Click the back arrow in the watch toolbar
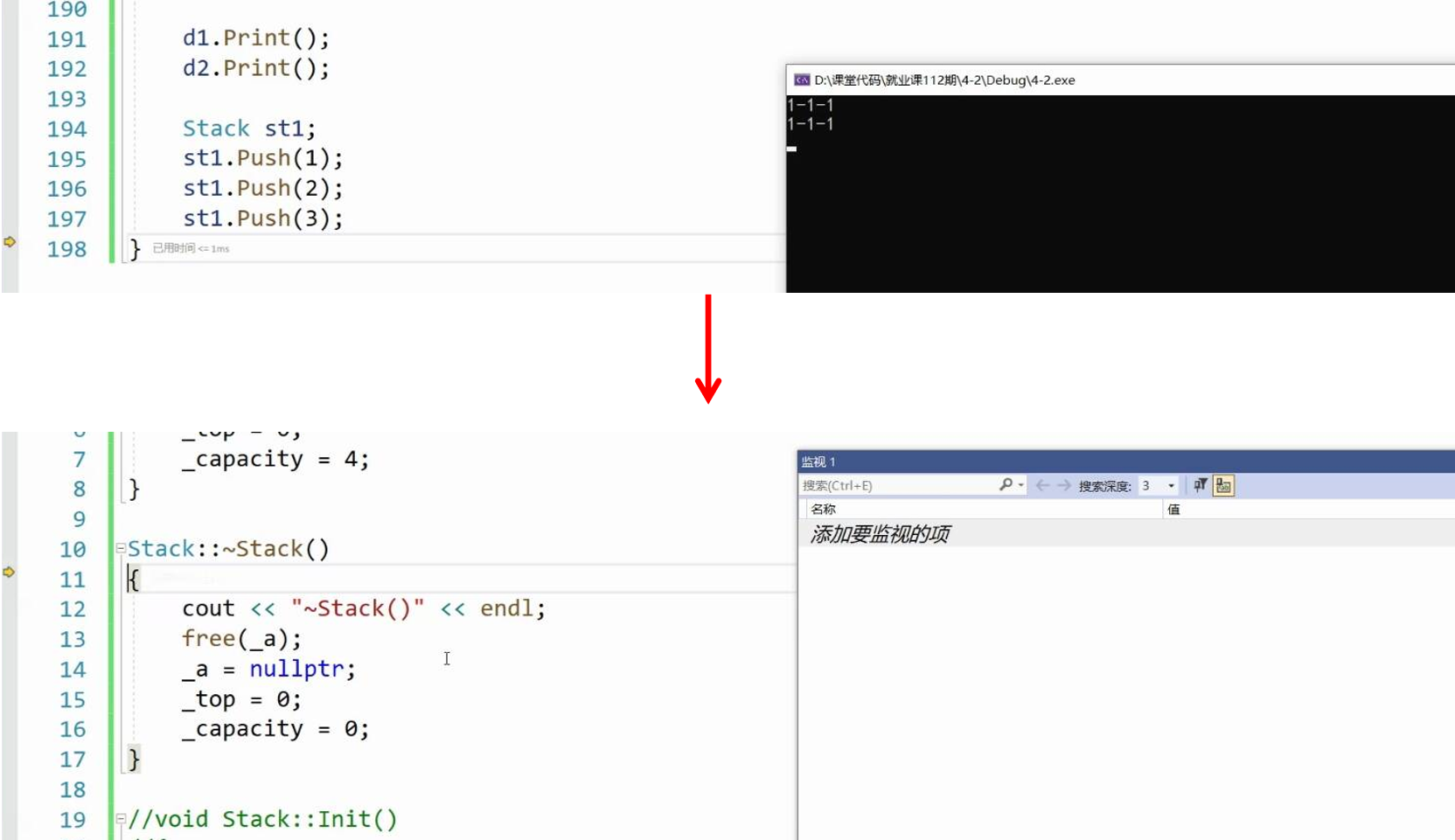The width and height of the screenshot is (1455, 840). [1042, 485]
